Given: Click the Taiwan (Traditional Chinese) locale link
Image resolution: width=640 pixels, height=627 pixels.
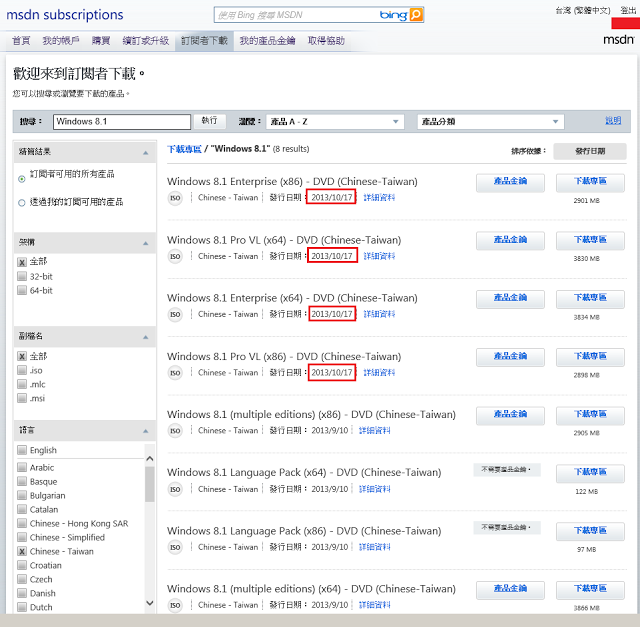Looking at the screenshot, I should pyautogui.click(x=583, y=10).
